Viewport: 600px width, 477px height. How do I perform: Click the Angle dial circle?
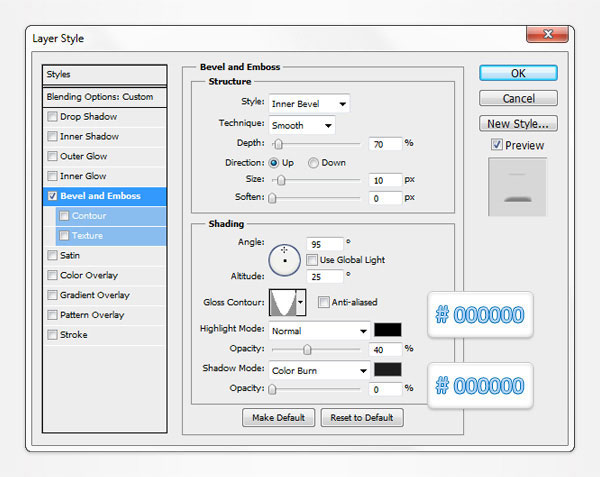[285, 259]
